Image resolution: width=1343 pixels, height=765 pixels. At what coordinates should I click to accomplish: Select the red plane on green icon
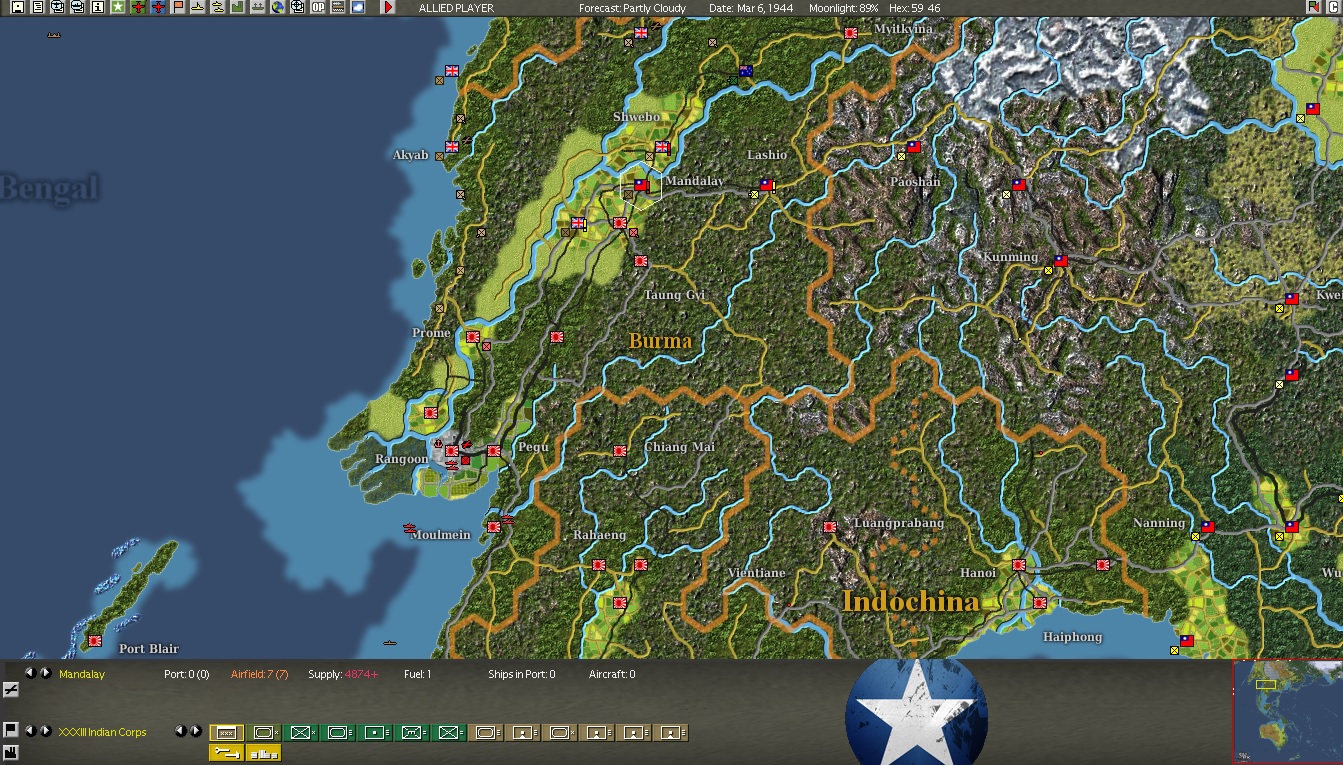[137, 7]
